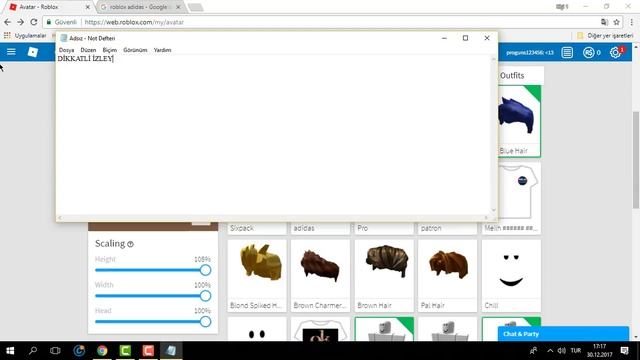The height and width of the screenshot is (360, 640).
Task: Open the Windows action center notifications
Action: tap(624, 351)
